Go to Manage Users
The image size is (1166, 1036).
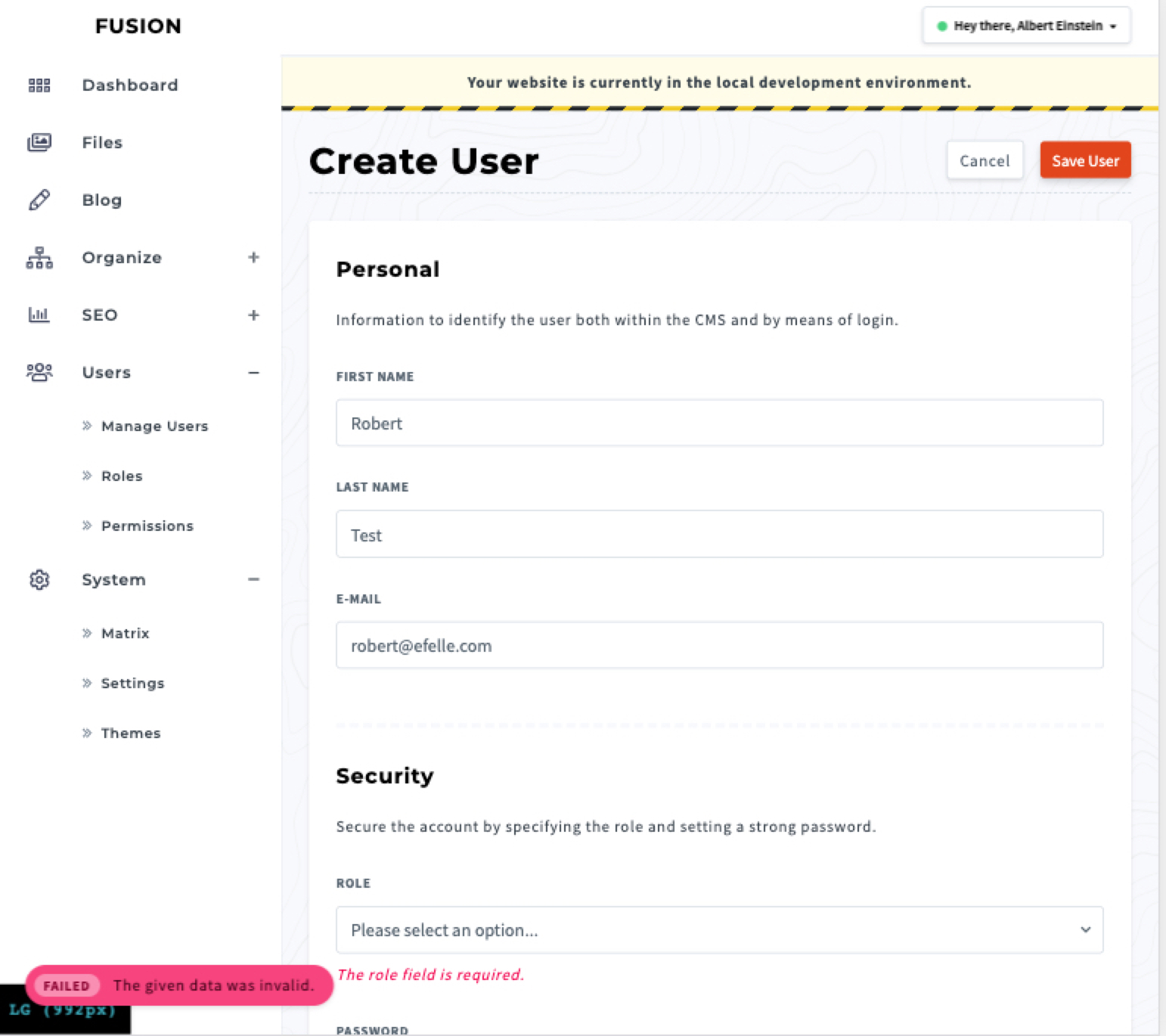[x=154, y=426]
